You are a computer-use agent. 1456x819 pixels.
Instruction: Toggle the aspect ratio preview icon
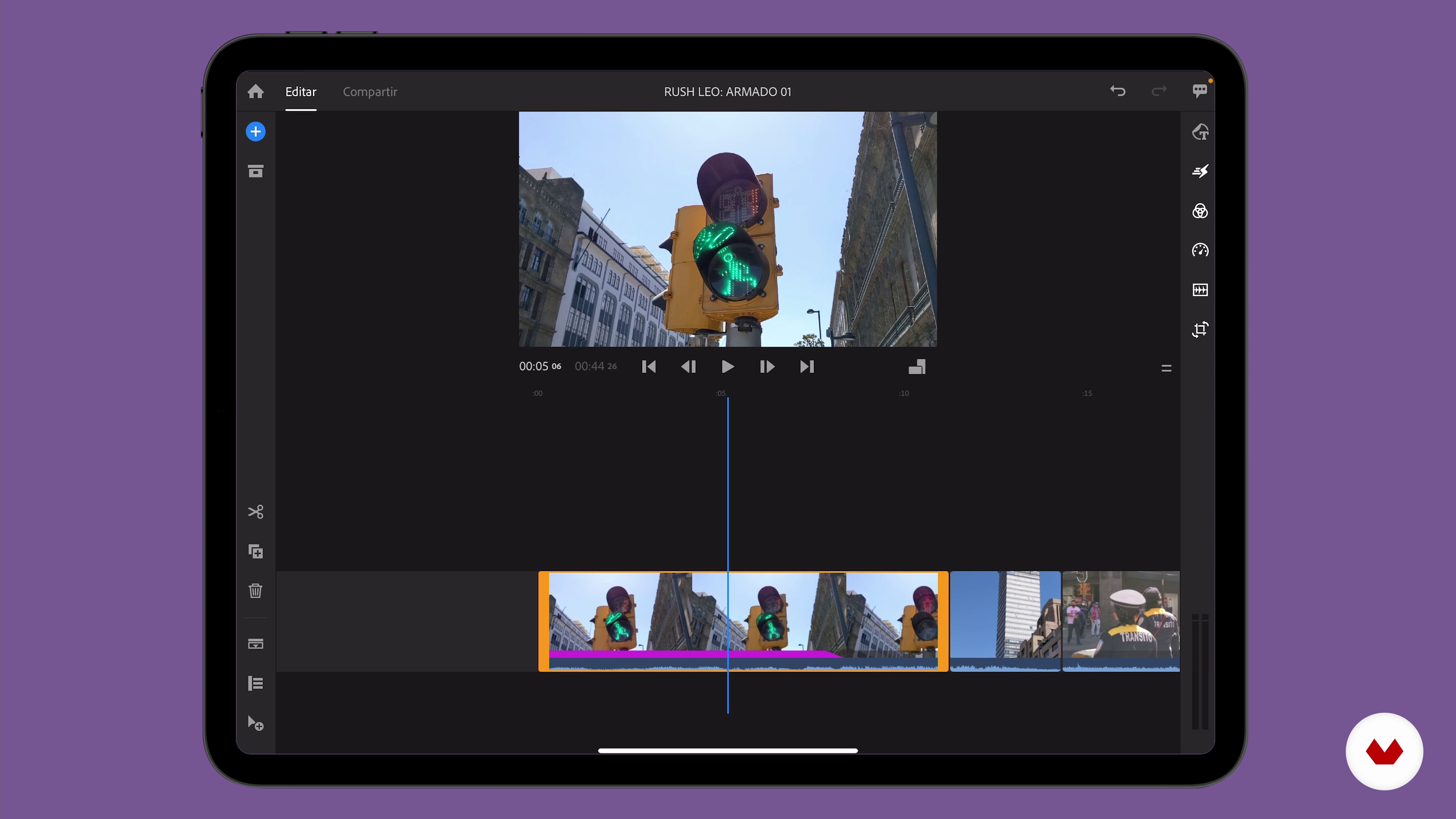point(917,367)
